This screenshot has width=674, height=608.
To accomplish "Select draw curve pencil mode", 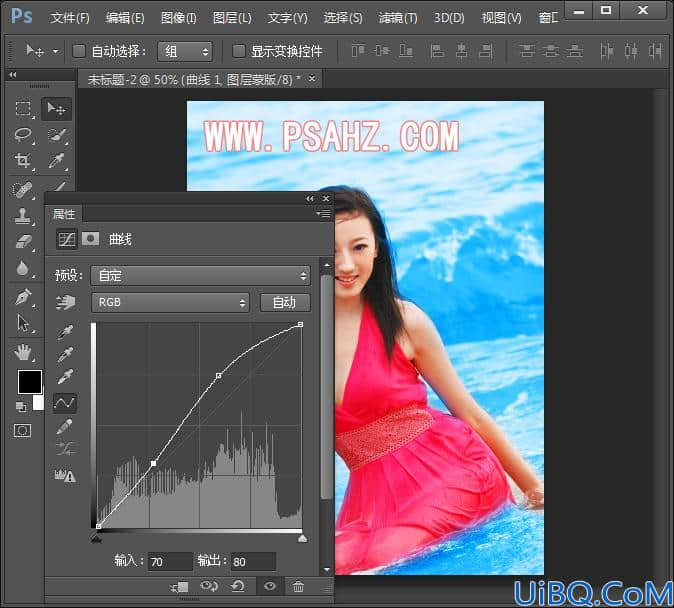I will 64,427.
